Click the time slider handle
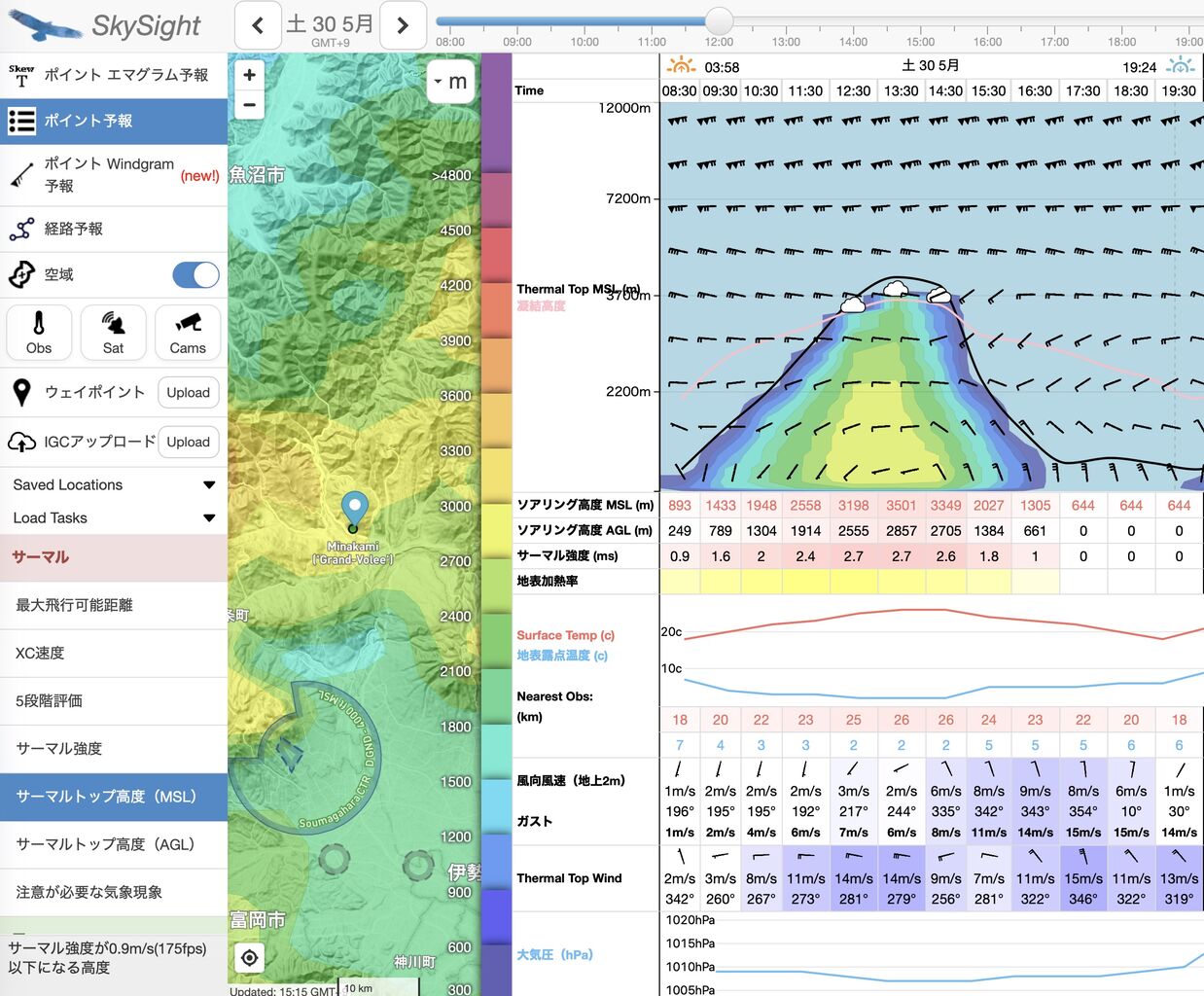The width and height of the screenshot is (1204, 996). point(719,19)
